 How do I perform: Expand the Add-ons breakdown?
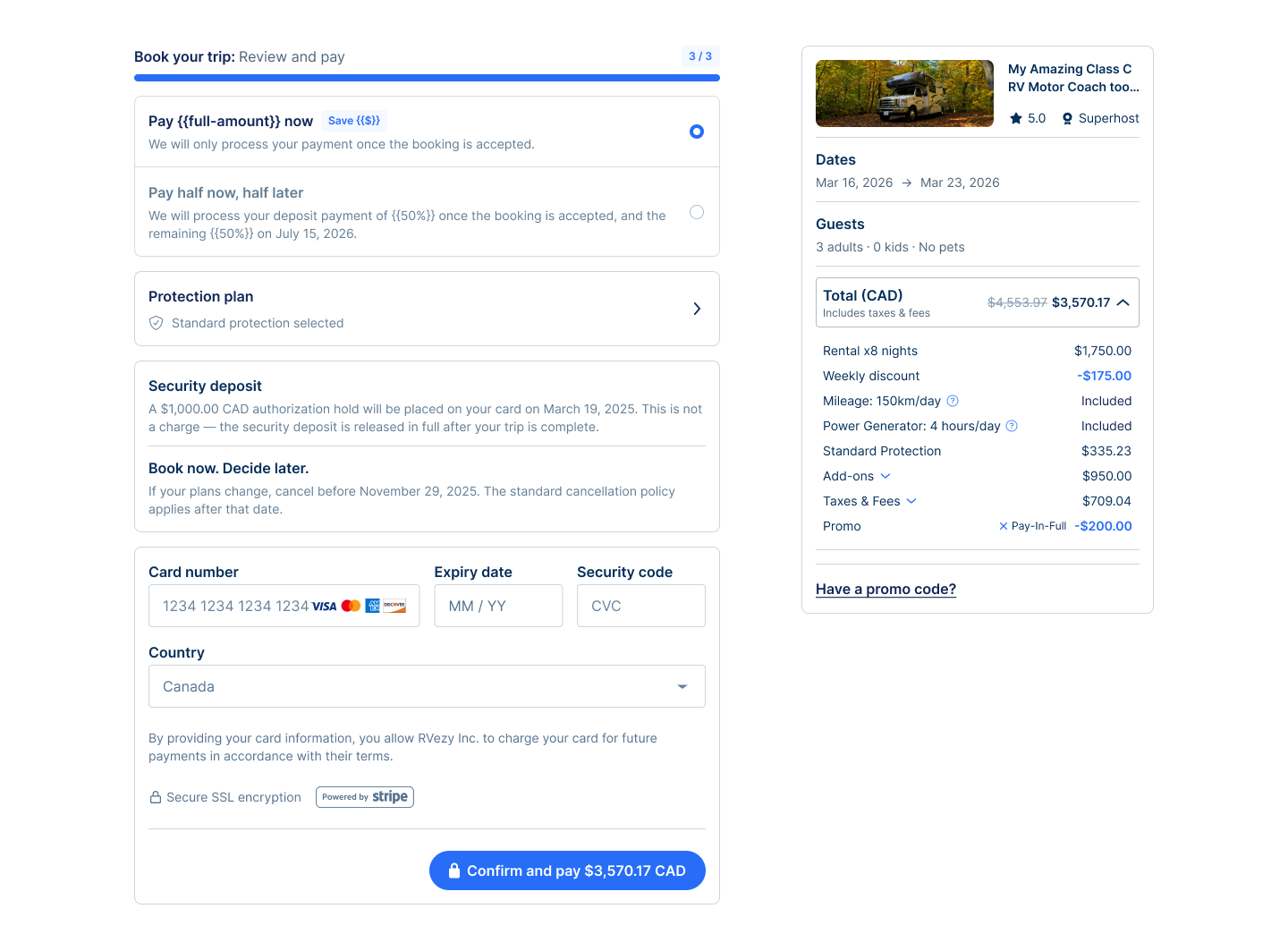886,476
